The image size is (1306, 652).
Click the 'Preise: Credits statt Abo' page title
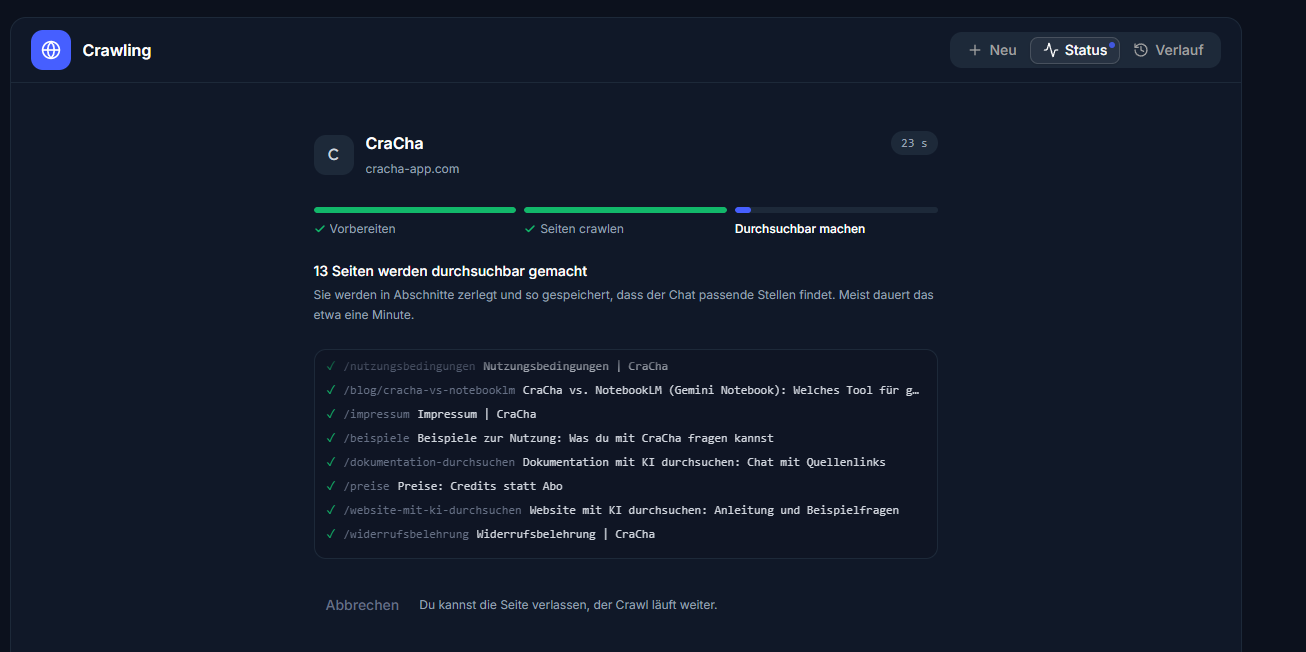pyautogui.click(x=480, y=486)
